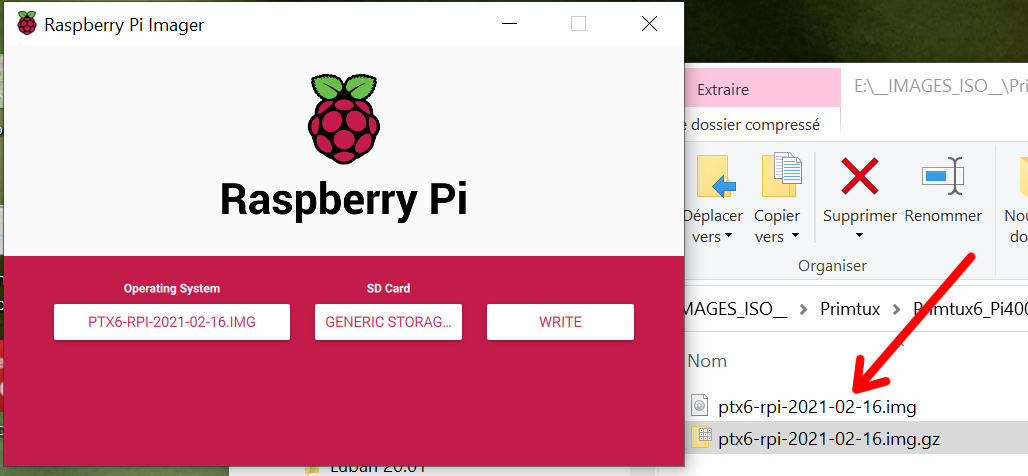
Task: Click the Renommer icon in Explorer ribbon
Action: point(943,176)
